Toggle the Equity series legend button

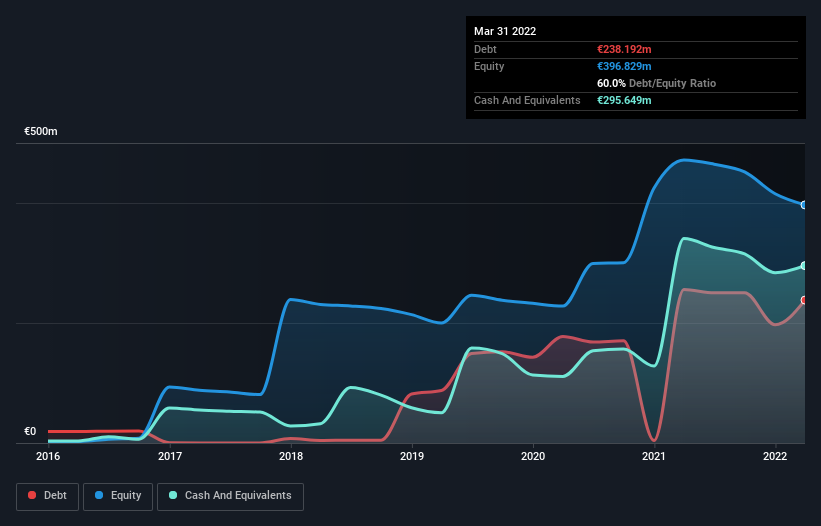(118, 496)
